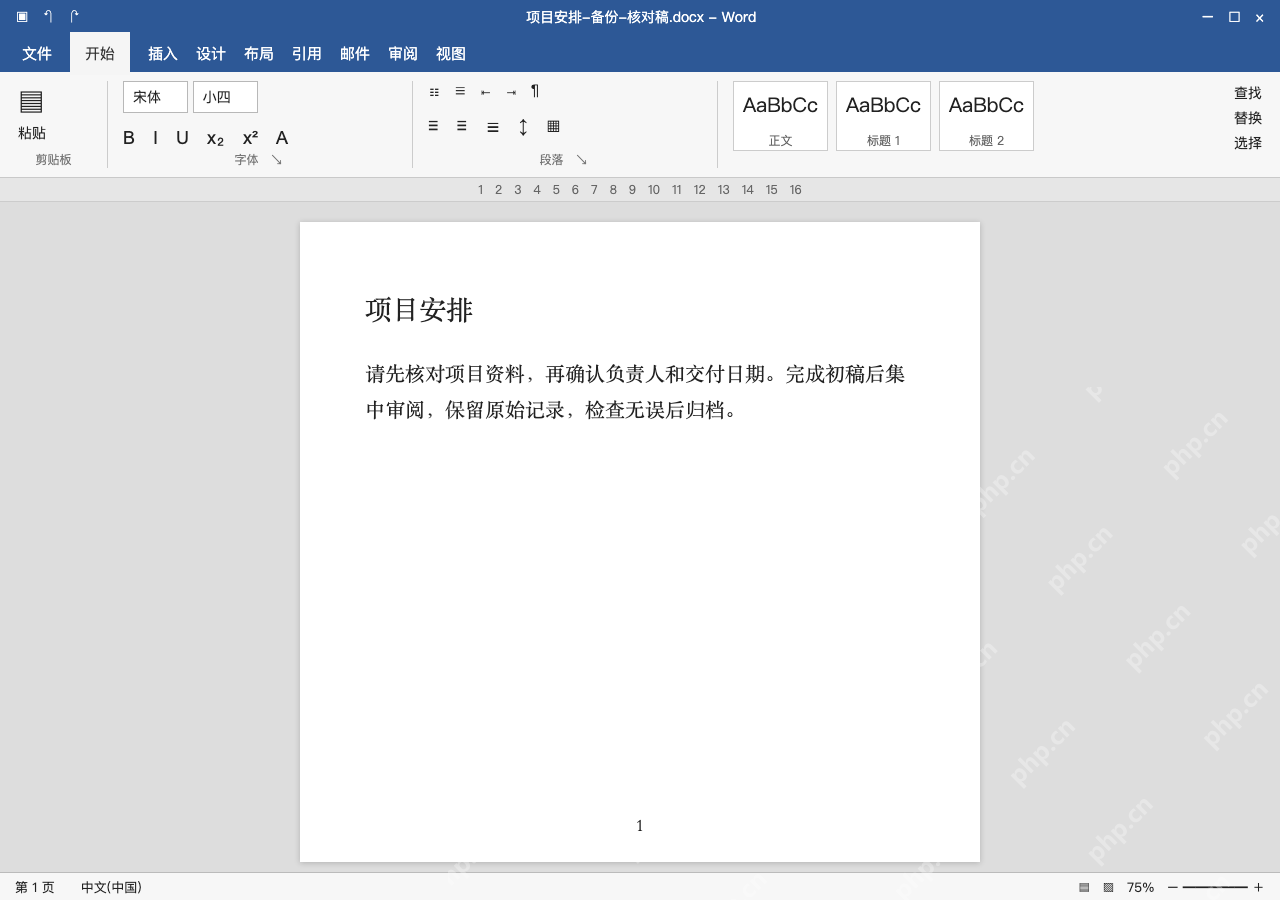This screenshot has height=900, width=1280.
Task: Apply a bulleted list
Action: click(434, 92)
